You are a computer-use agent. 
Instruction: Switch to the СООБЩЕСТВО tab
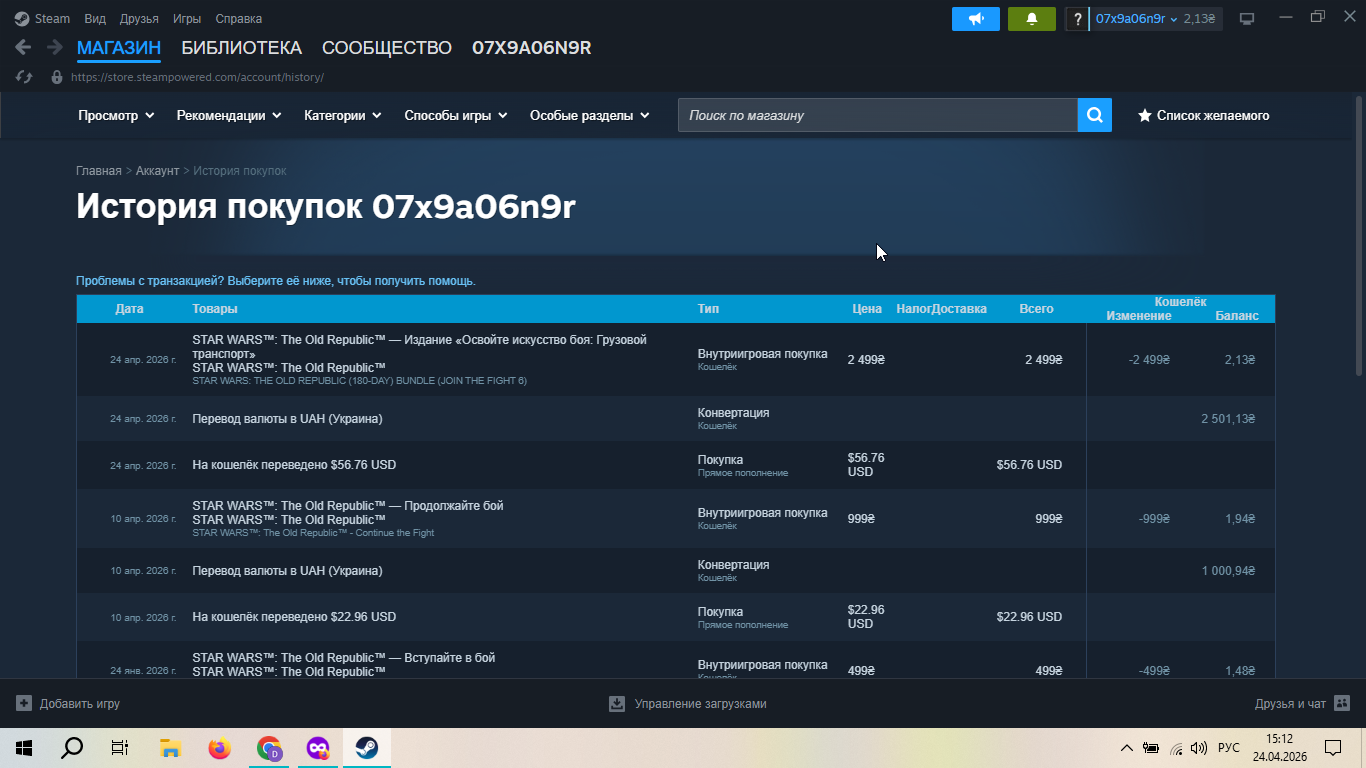pyautogui.click(x=387, y=48)
